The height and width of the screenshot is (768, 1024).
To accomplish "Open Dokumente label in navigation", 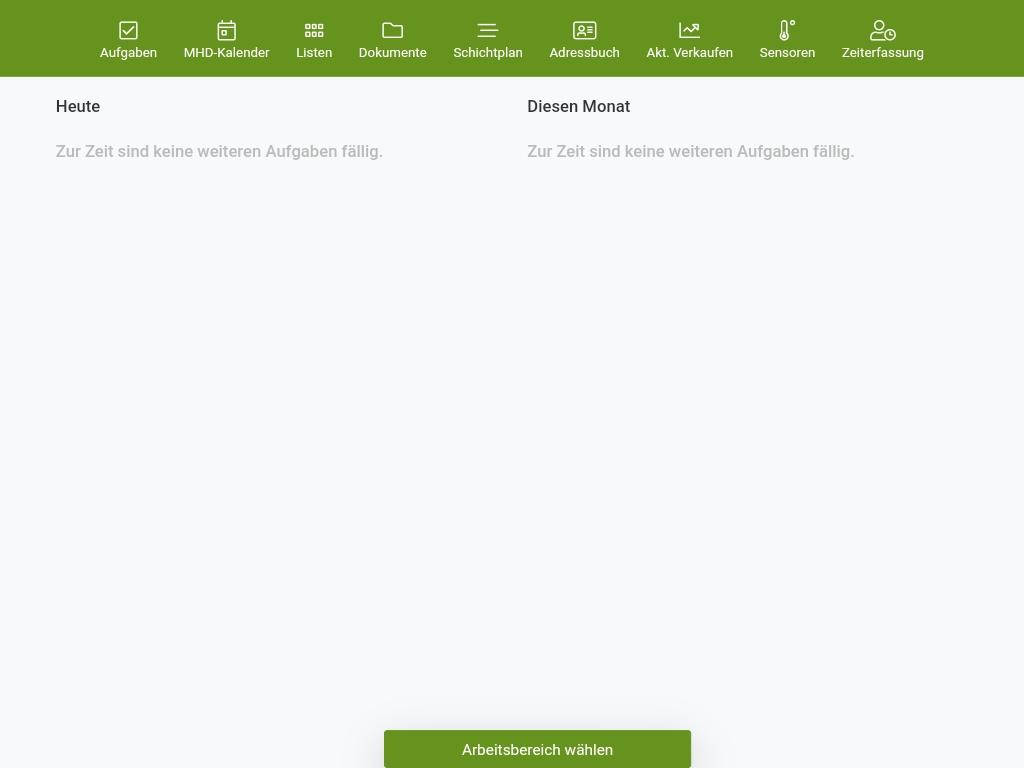I will pyautogui.click(x=392, y=53).
